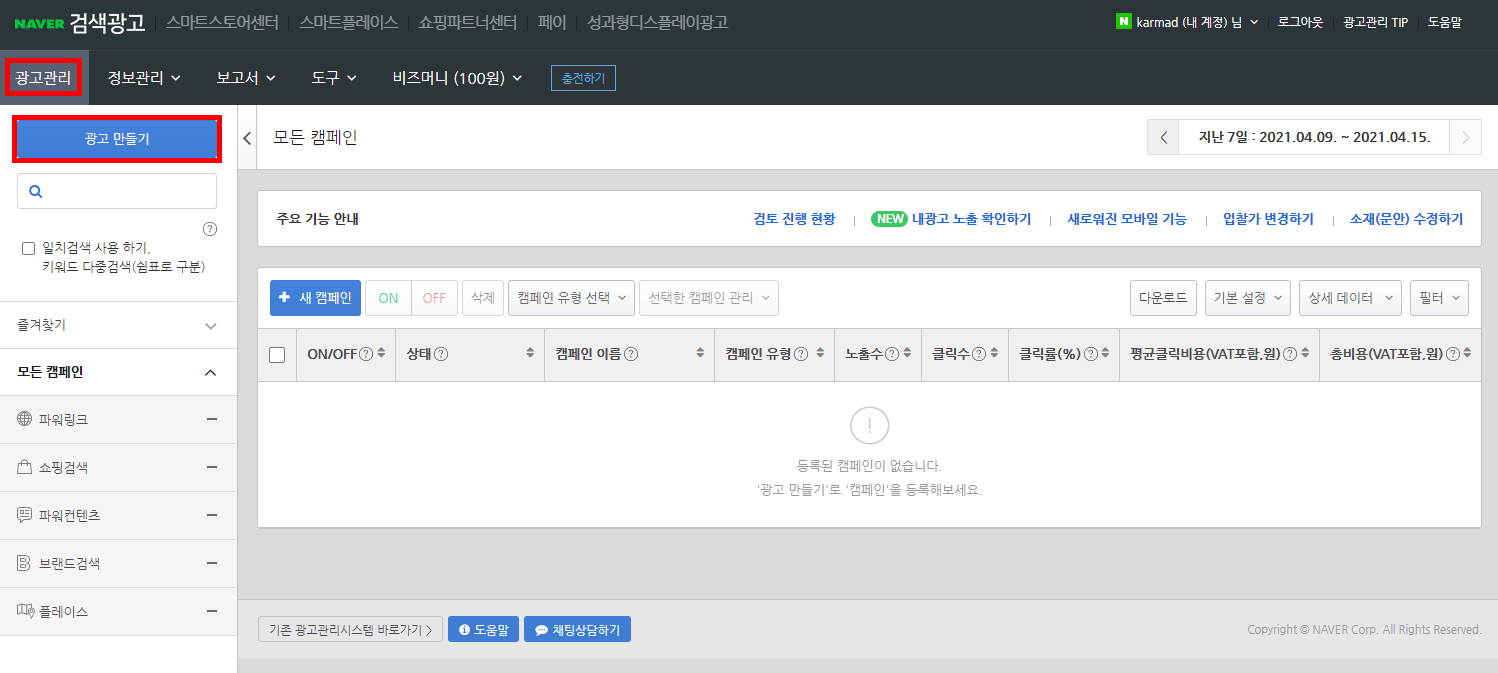Click help icon beside ON/OFF column
The width and height of the screenshot is (1498, 673).
pos(366,353)
